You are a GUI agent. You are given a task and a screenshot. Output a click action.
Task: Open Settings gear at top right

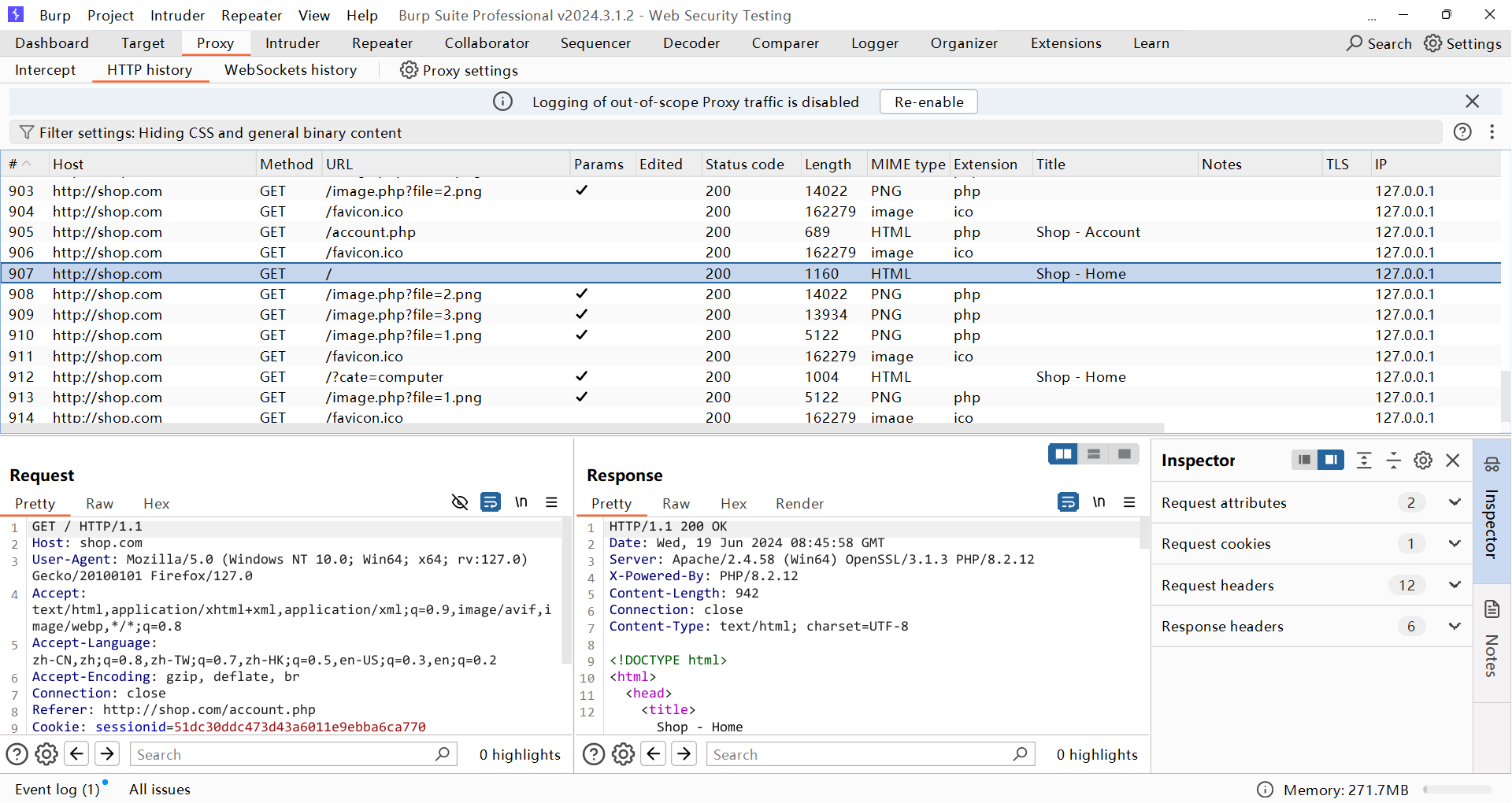[1432, 43]
